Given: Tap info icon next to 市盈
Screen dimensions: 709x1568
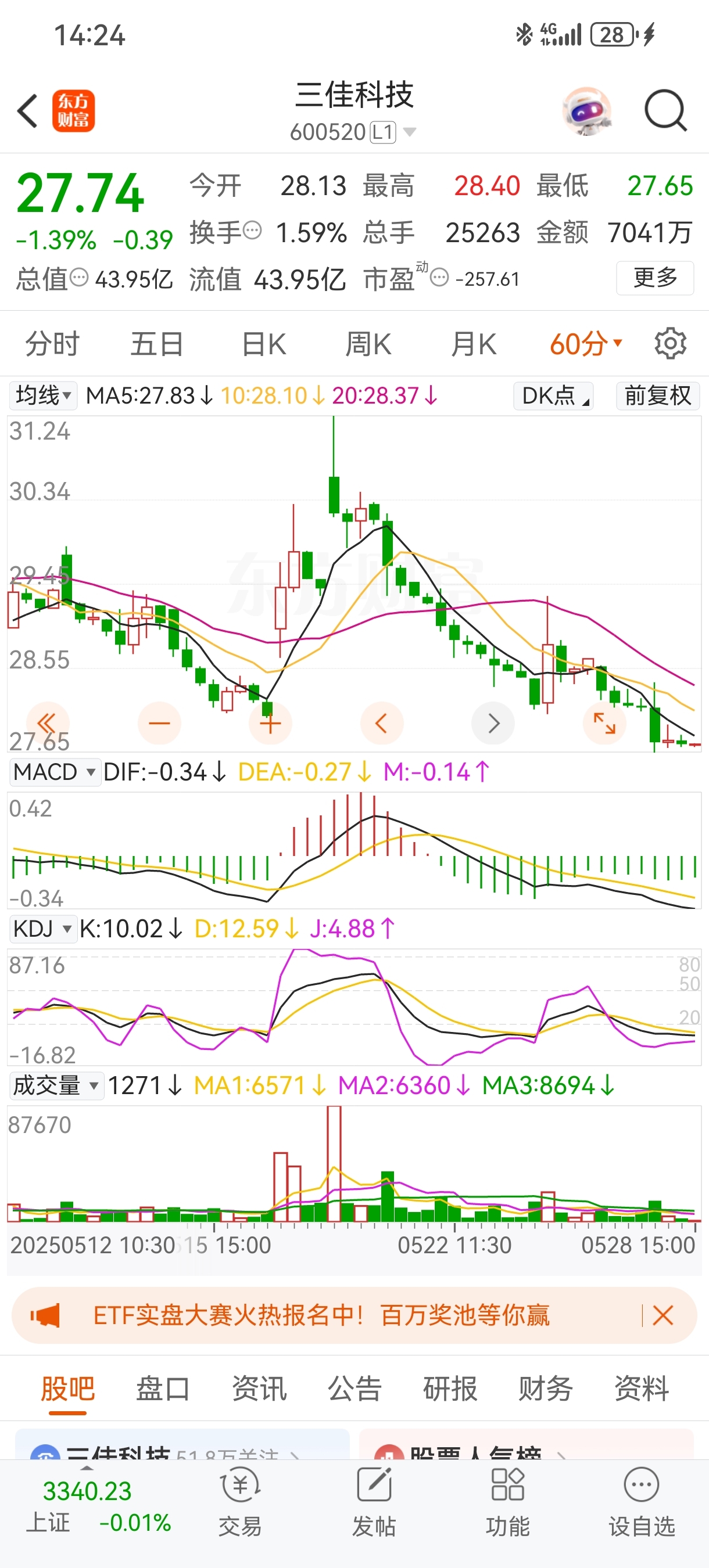Looking at the screenshot, I should [439, 278].
